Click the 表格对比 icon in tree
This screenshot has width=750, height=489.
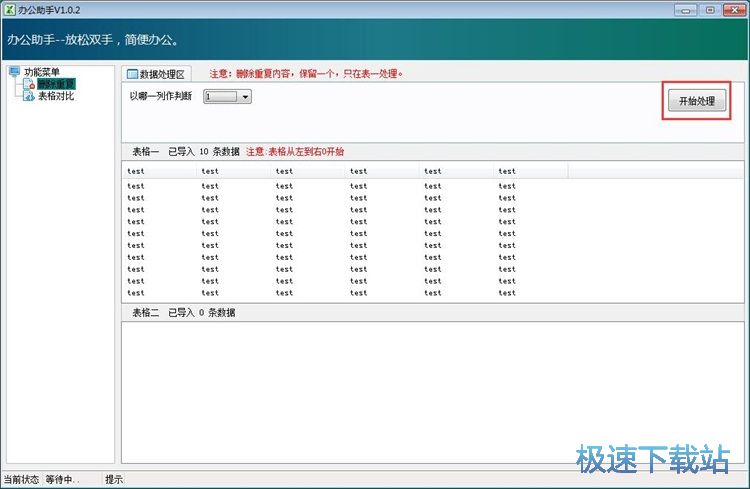click(28, 97)
